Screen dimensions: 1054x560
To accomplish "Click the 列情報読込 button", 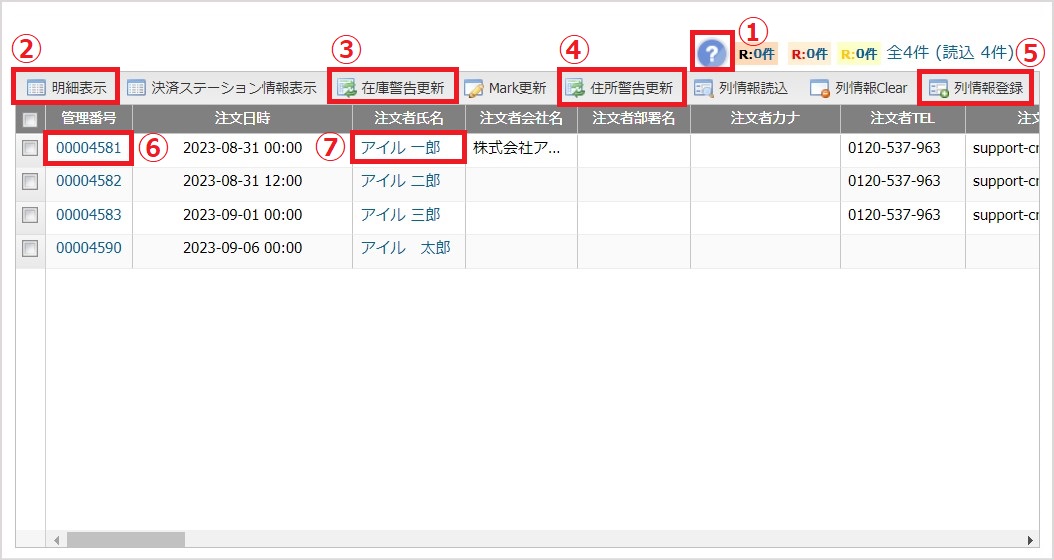I will tap(741, 88).
